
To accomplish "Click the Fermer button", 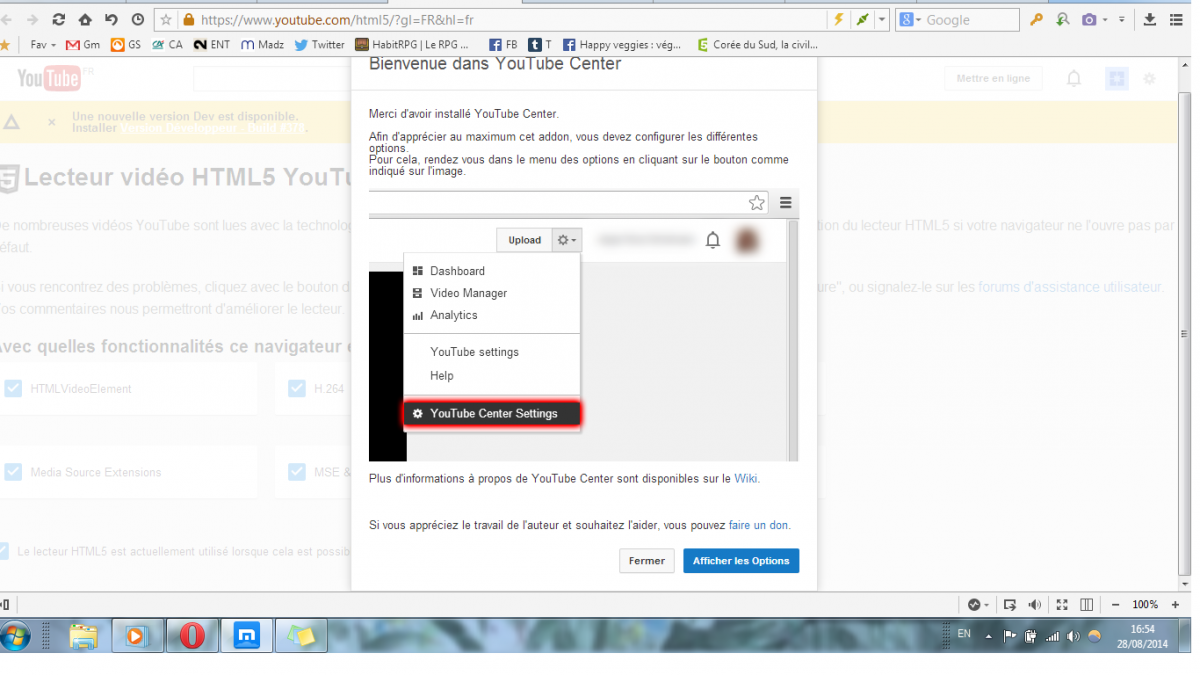I will (x=647, y=561).
